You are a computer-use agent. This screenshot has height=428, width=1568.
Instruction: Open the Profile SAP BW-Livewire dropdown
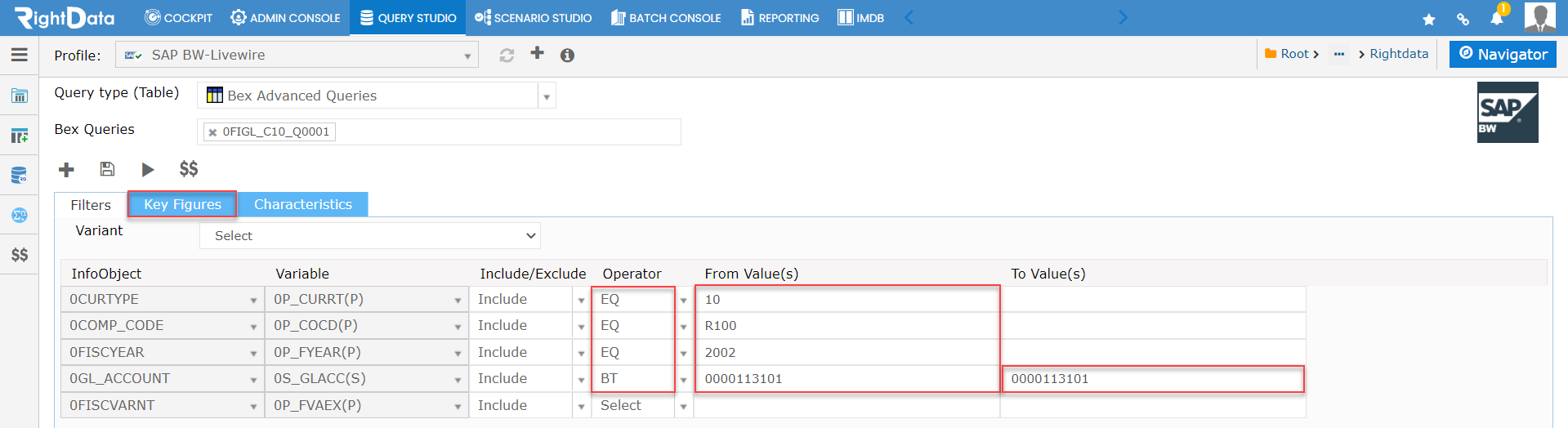coord(296,55)
